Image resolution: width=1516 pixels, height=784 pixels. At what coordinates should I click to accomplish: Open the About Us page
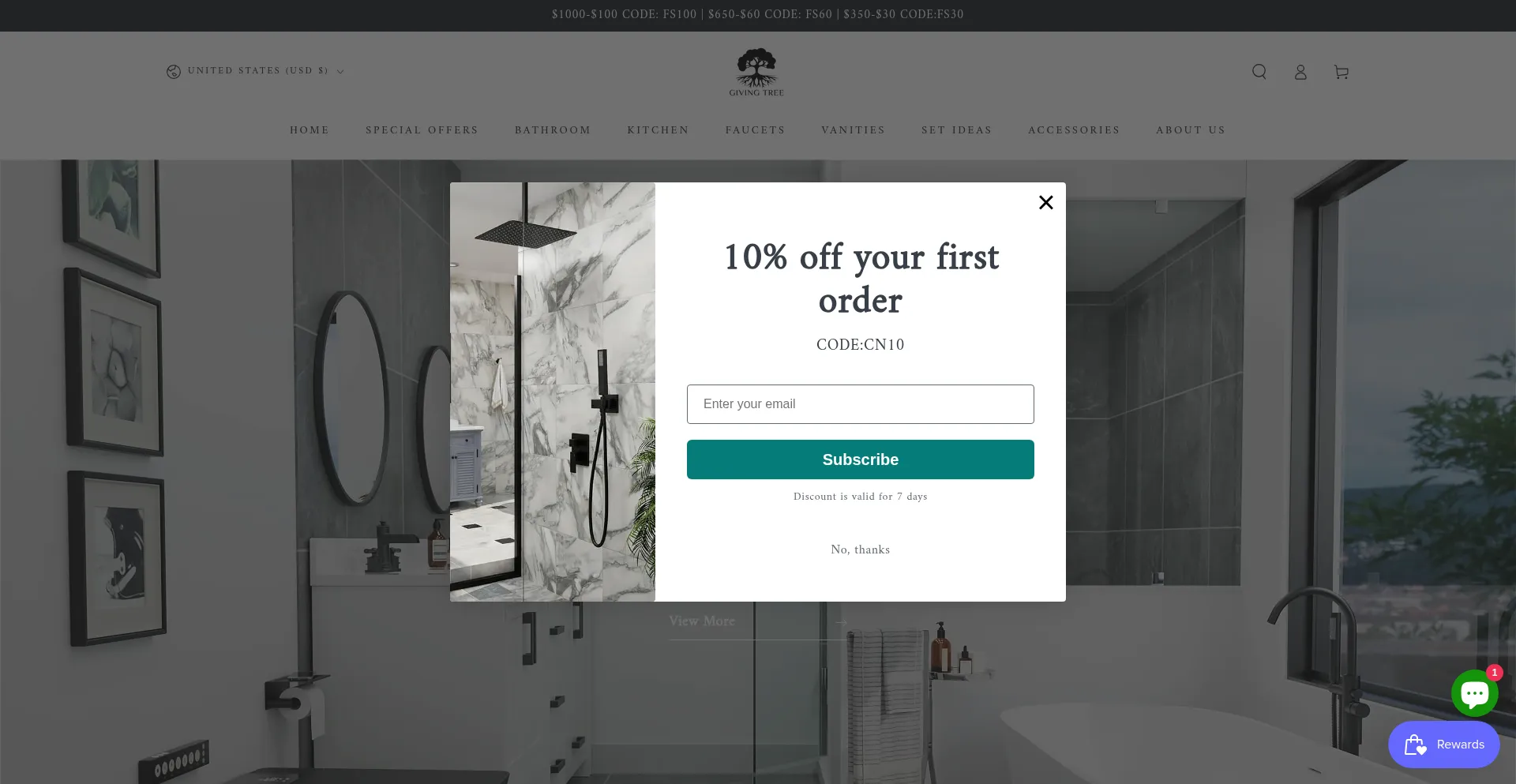1191,130
